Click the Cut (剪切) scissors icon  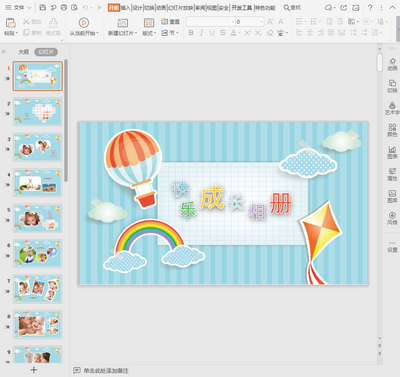coord(26,22)
